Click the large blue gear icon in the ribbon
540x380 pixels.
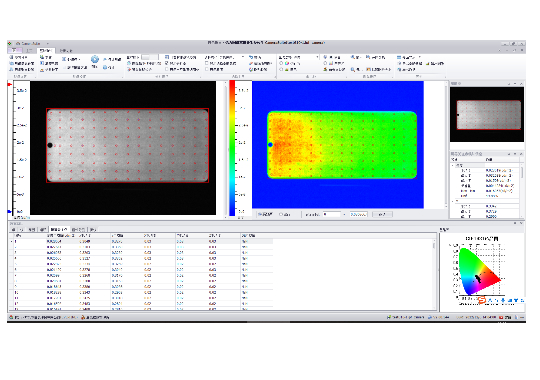tap(95, 59)
